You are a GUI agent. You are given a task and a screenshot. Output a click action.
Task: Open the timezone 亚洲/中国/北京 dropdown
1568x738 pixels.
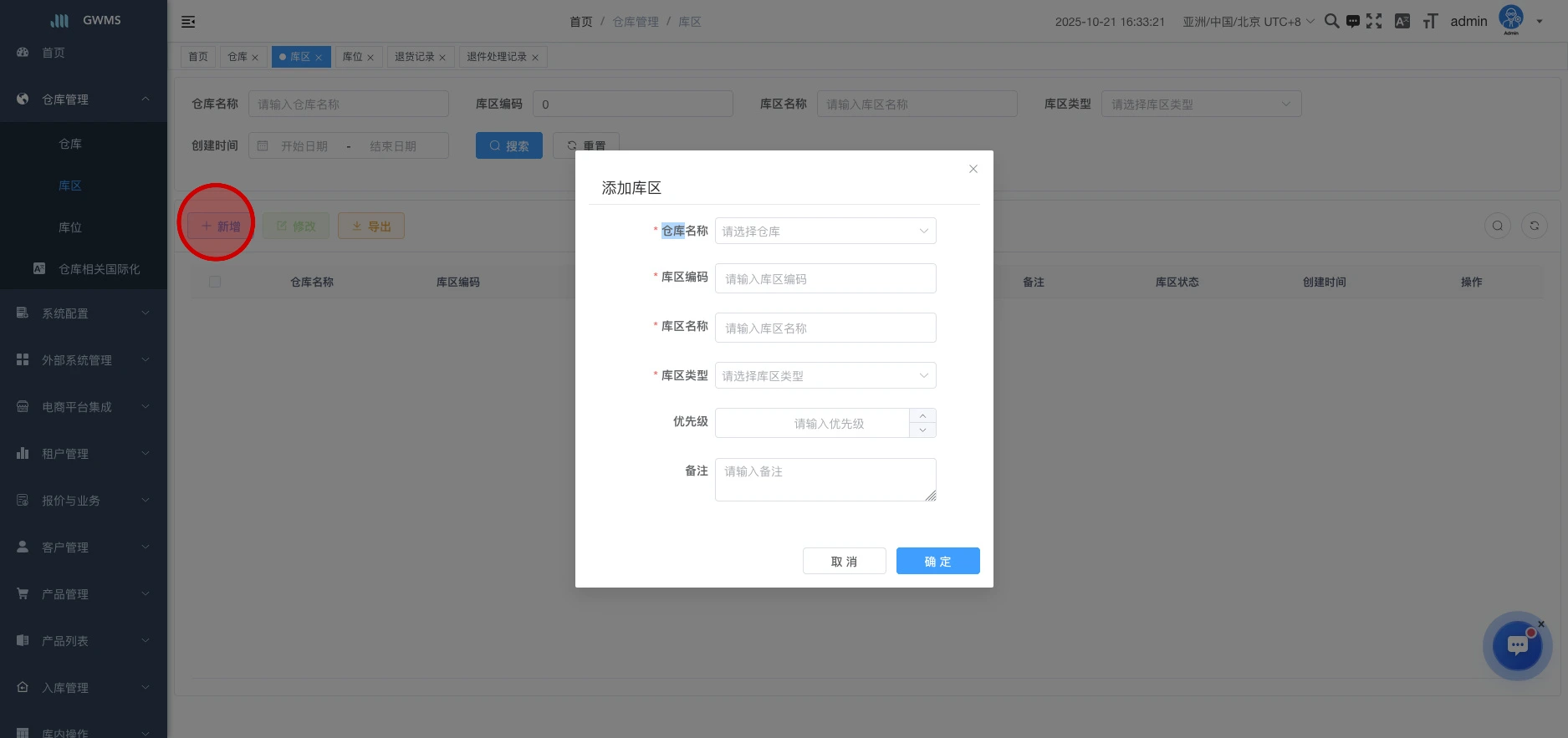click(1248, 22)
